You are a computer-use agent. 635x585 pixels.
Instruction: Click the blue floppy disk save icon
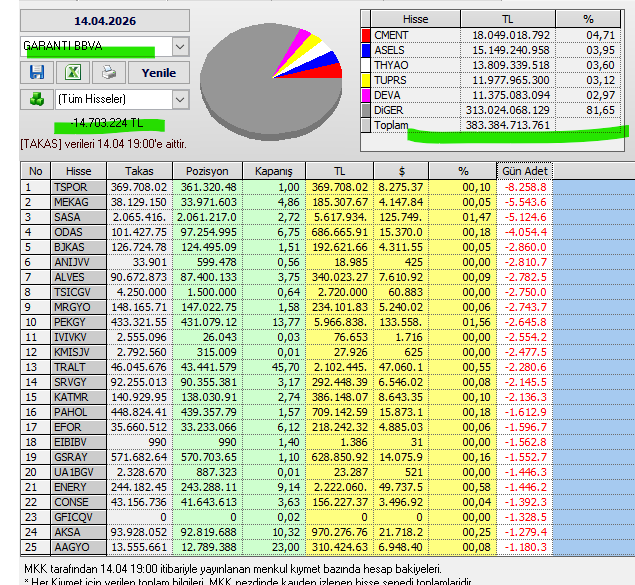pyautogui.click(x=37, y=72)
